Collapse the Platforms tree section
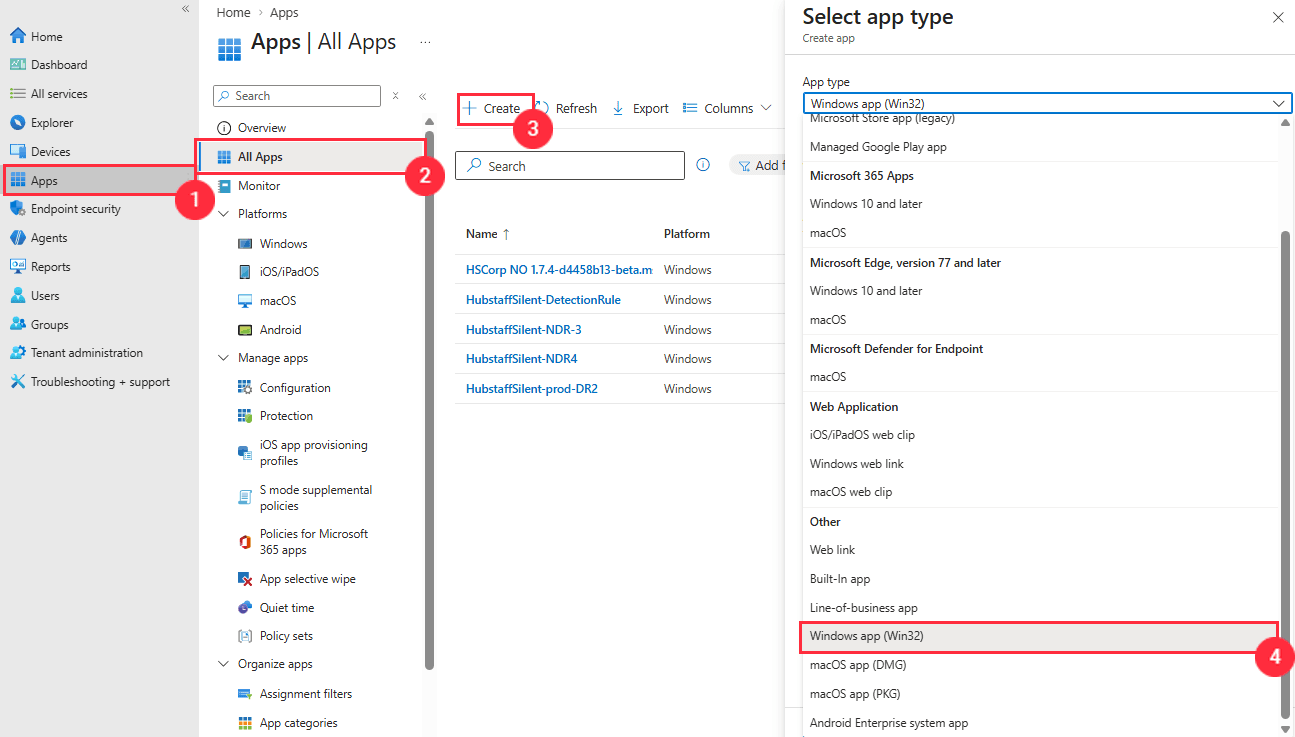The width and height of the screenshot is (1295, 737). 223,214
